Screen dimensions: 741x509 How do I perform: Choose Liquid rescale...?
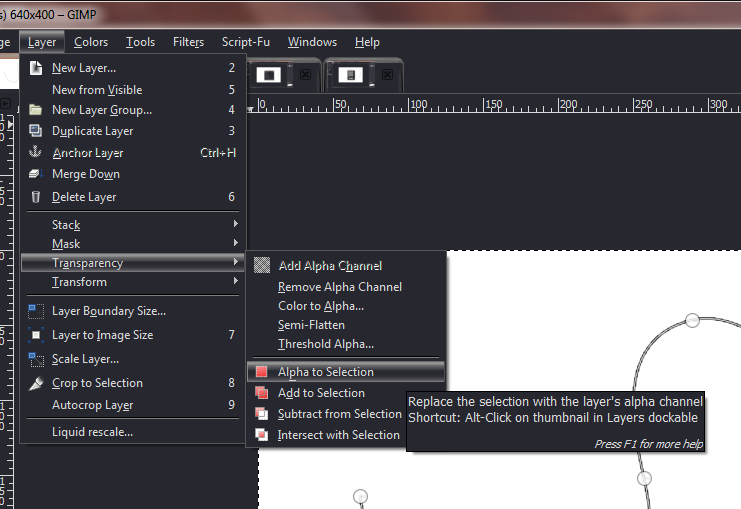click(133, 432)
